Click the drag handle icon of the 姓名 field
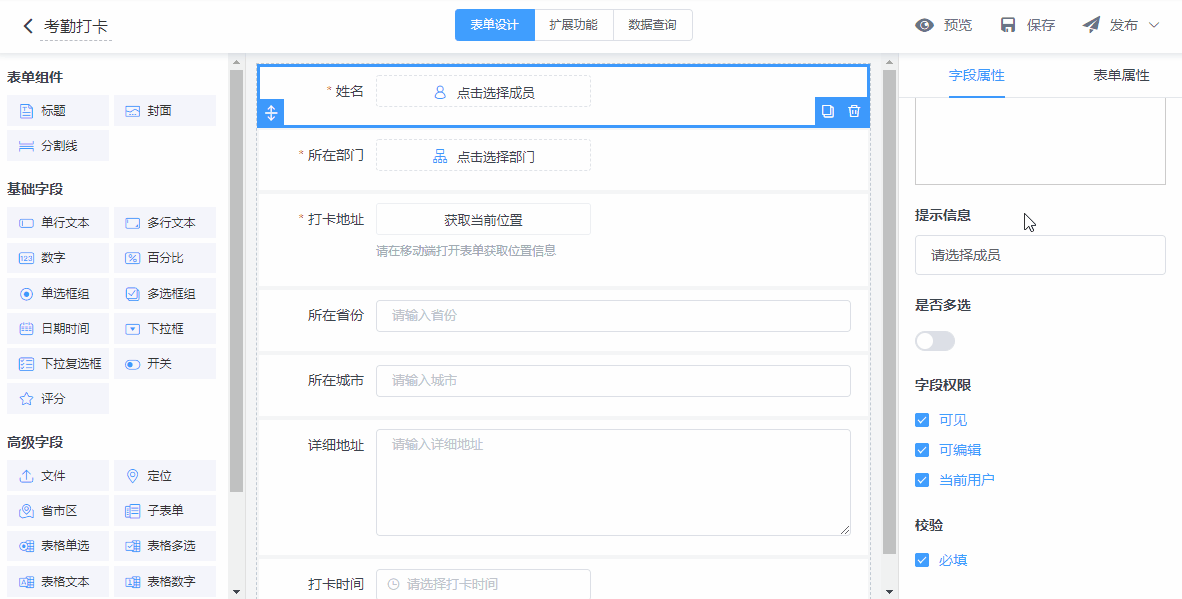 click(x=271, y=112)
